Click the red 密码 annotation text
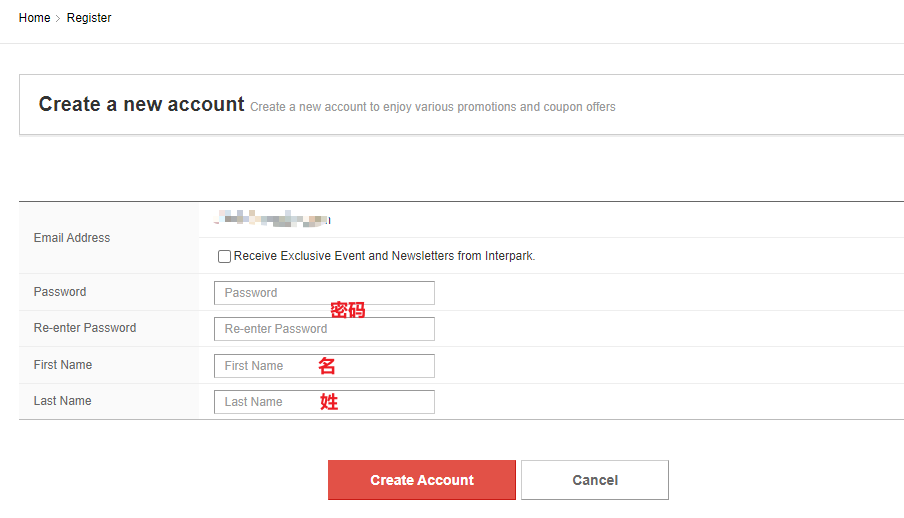The height and width of the screenshot is (518, 904). pos(348,311)
